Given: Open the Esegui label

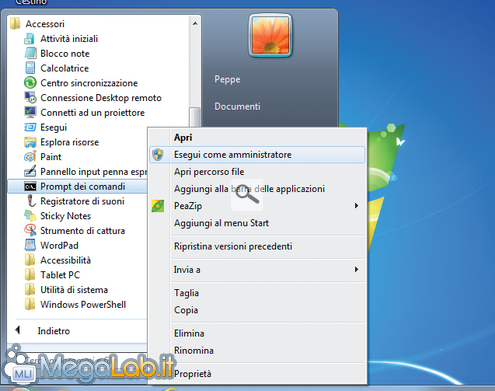Looking at the screenshot, I should pyautogui.click(x=54, y=127).
